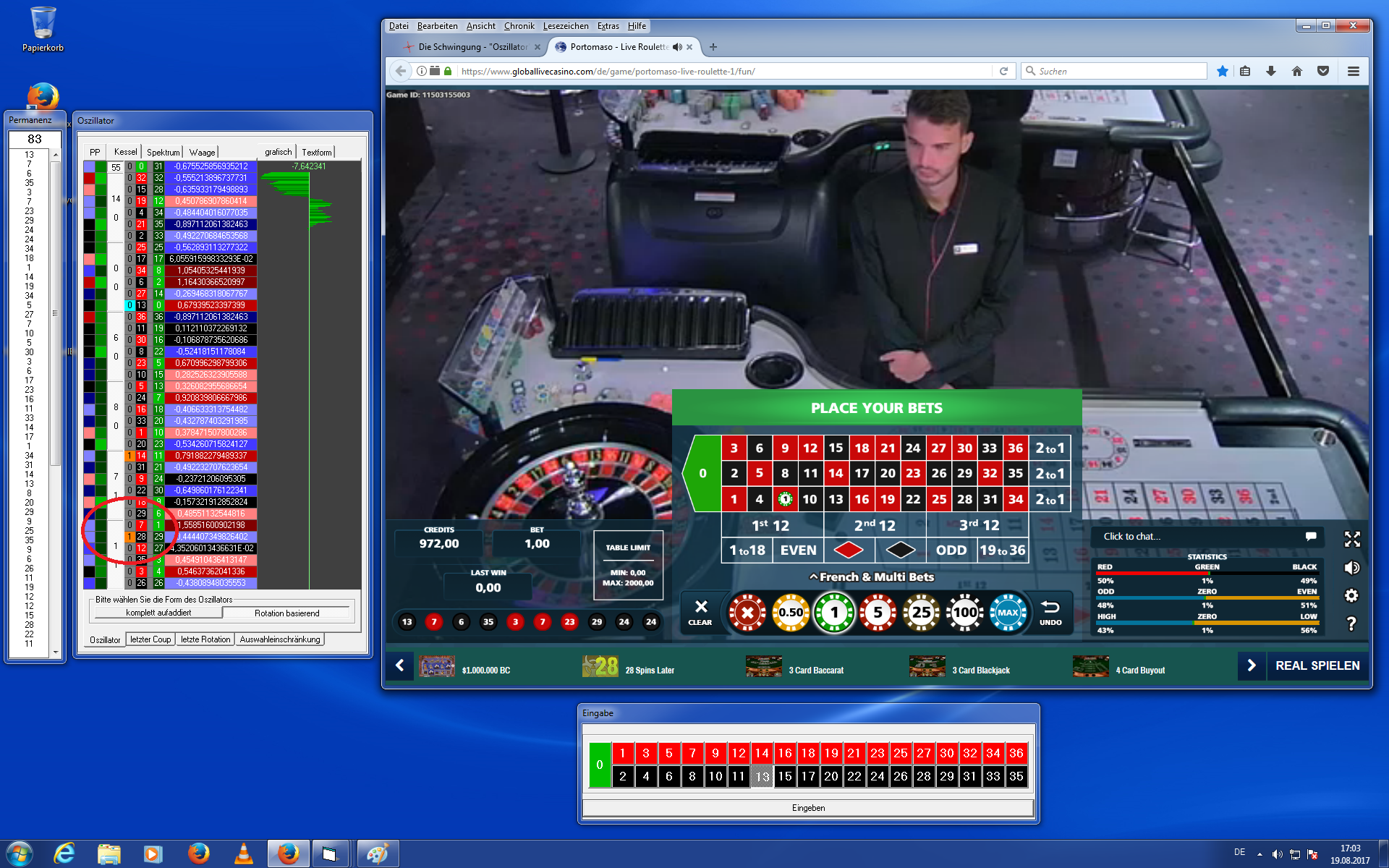Switch to Waage tab
The image size is (1389, 868).
[202, 152]
